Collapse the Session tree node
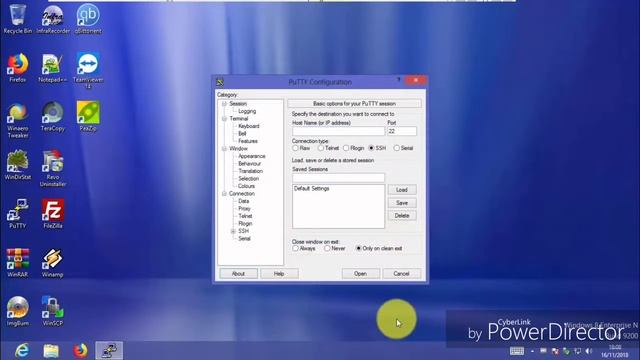Viewport: 640px width, 360px height. [224, 104]
